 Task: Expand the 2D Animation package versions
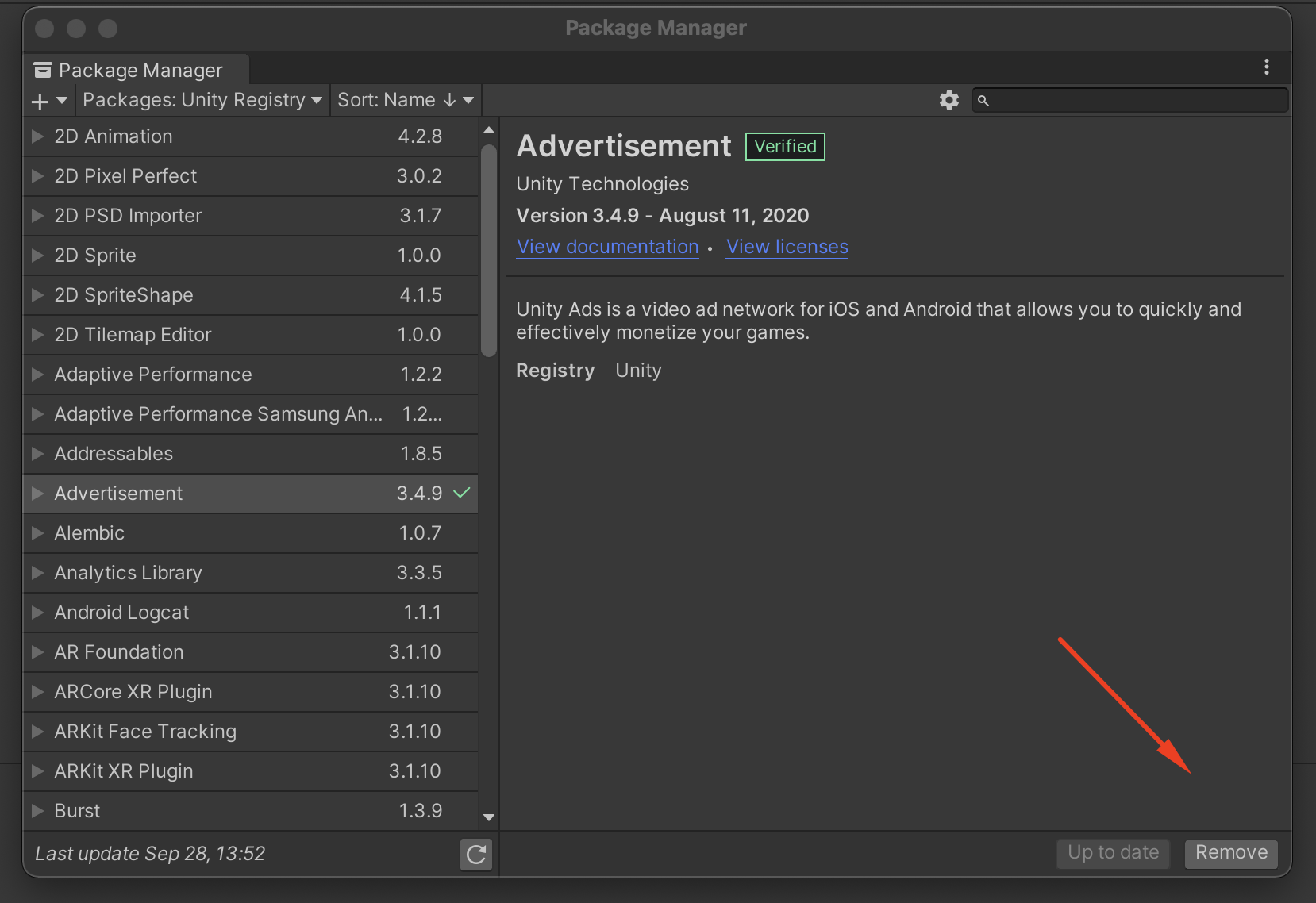[37, 136]
